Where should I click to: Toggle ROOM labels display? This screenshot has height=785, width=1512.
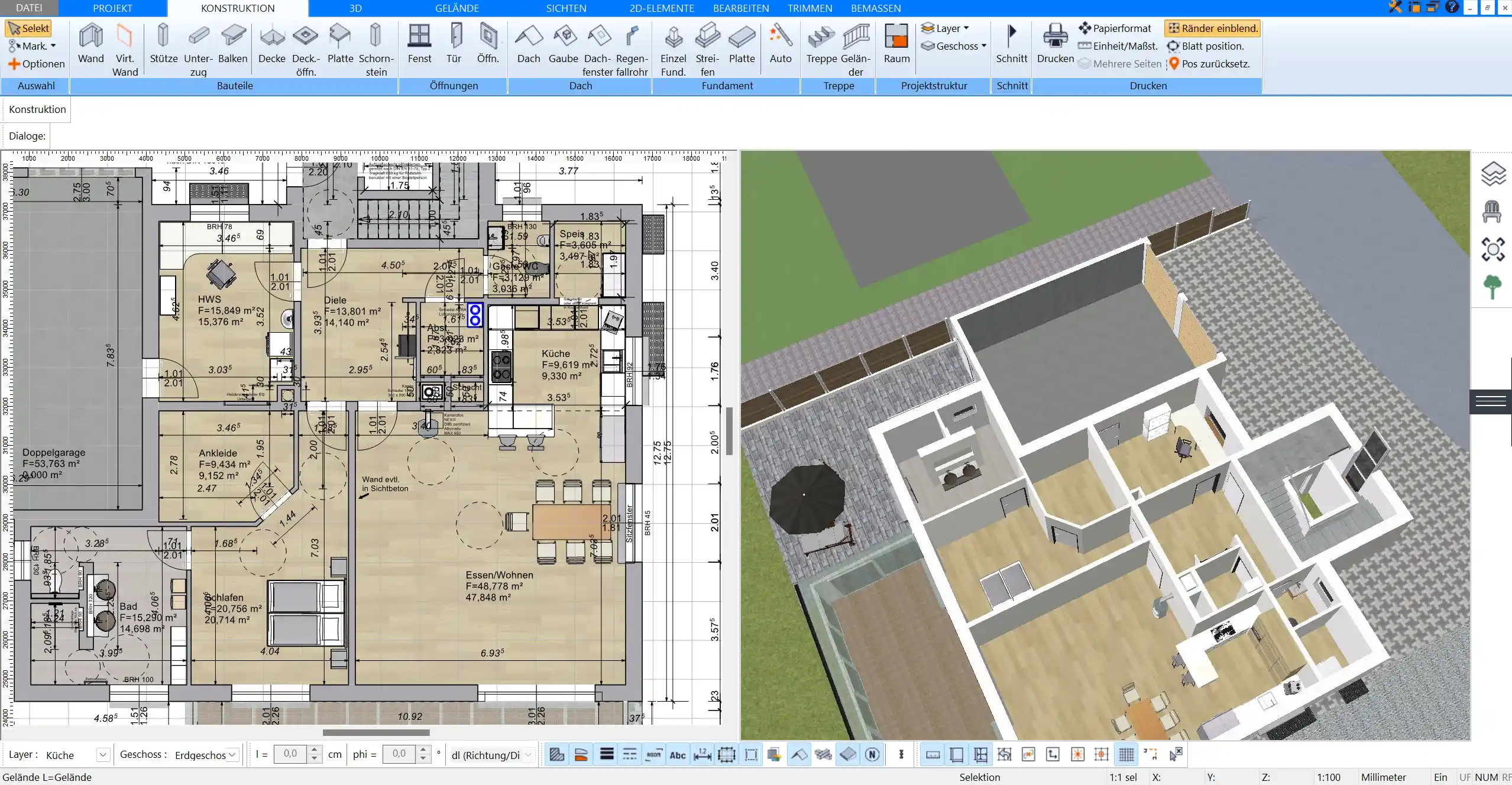pyautogui.click(x=654, y=754)
